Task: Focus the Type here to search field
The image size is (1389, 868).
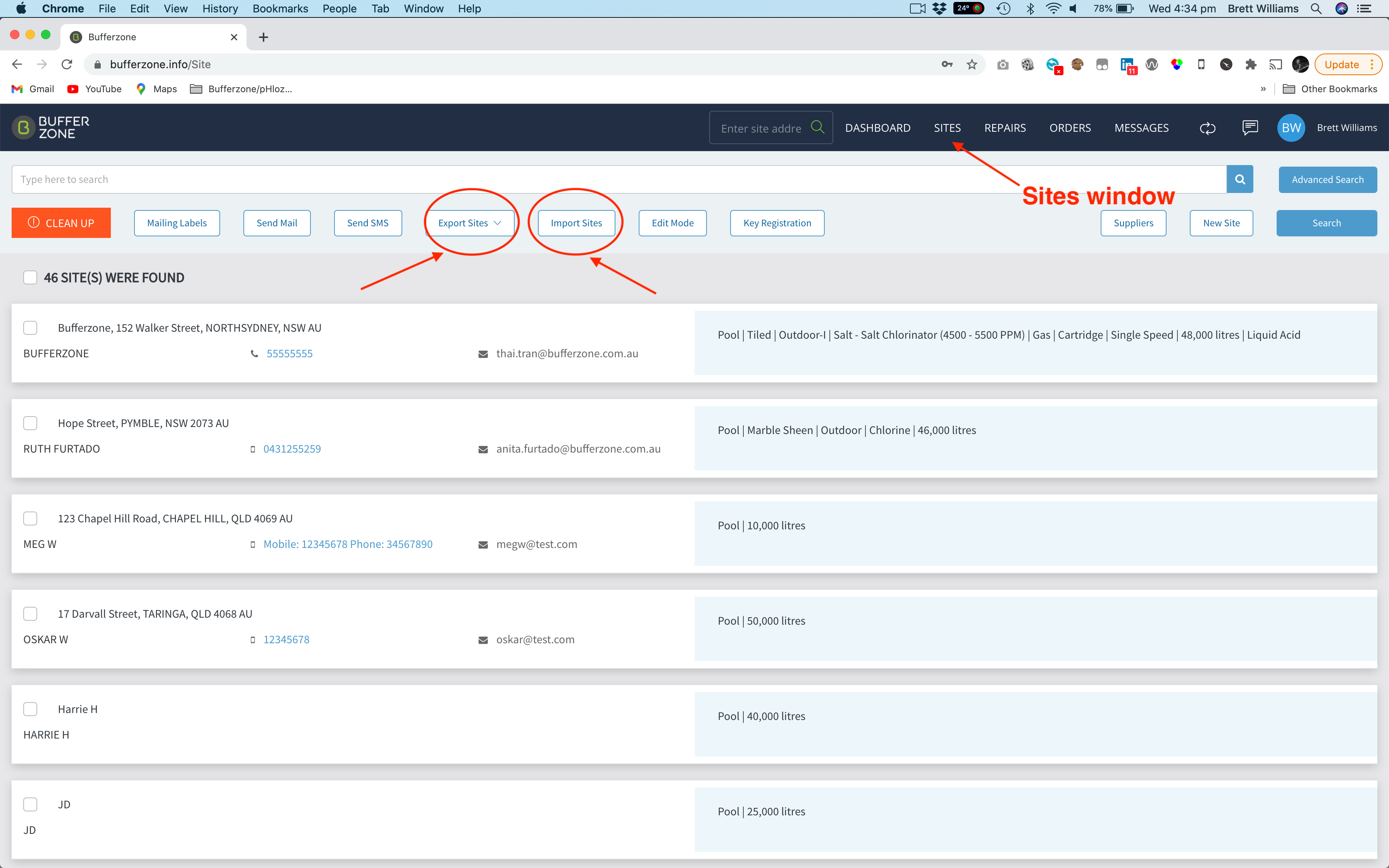Action: (619, 179)
